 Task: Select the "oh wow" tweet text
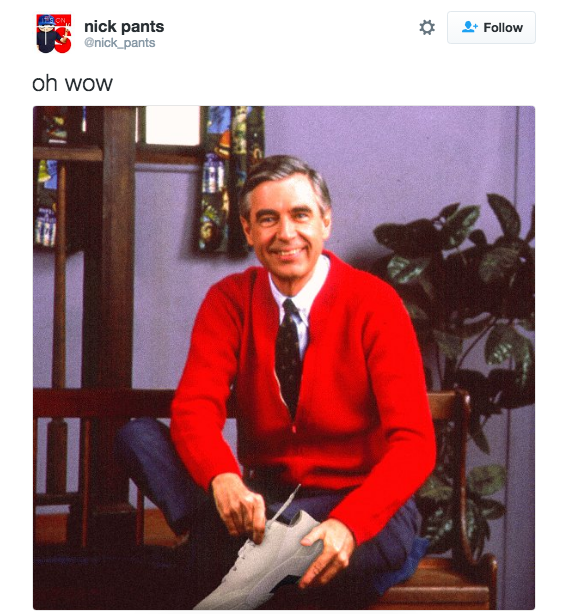pyautogui.click(x=72, y=83)
